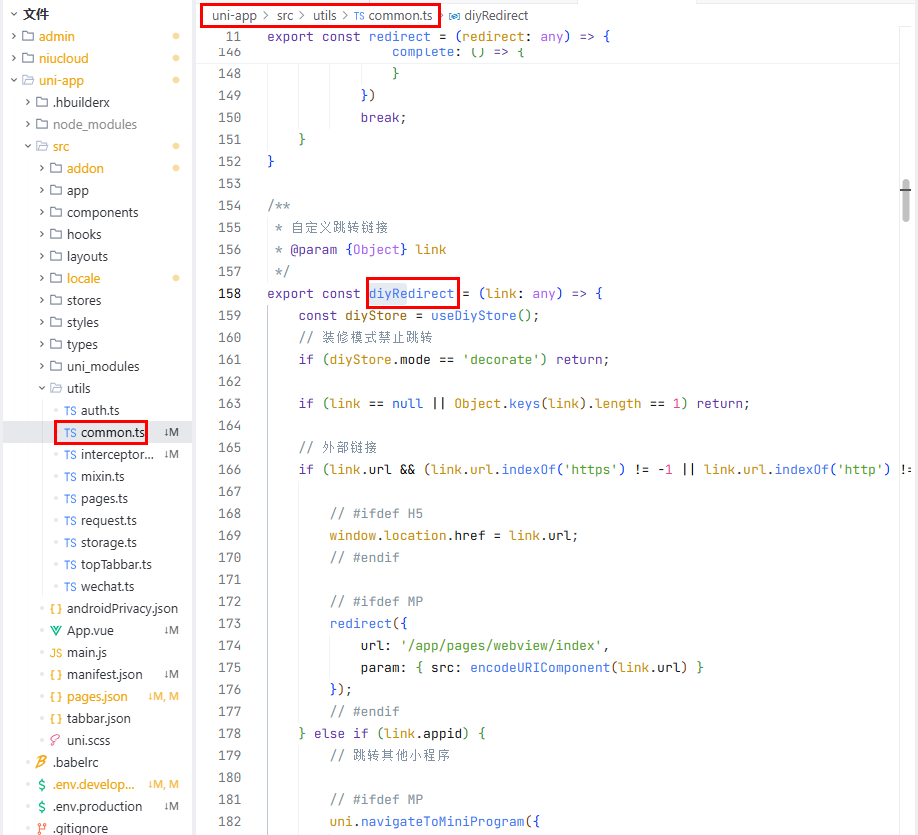The width and height of the screenshot is (918, 835).
Task: Click the editor vertical scrollbar thumb
Action: pyautogui.click(x=905, y=200)
